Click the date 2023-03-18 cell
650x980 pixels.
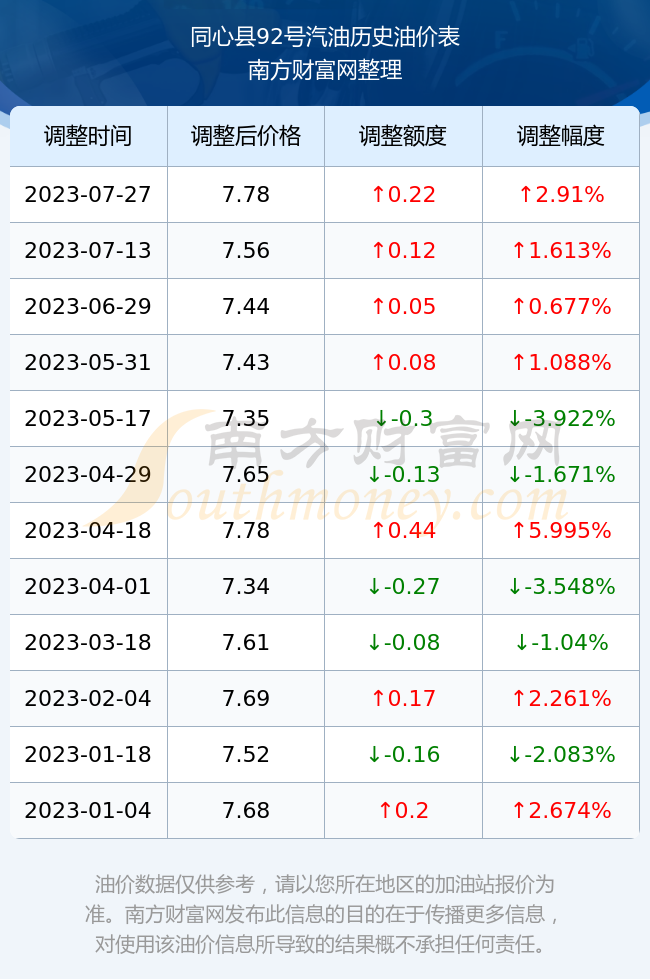88,642
